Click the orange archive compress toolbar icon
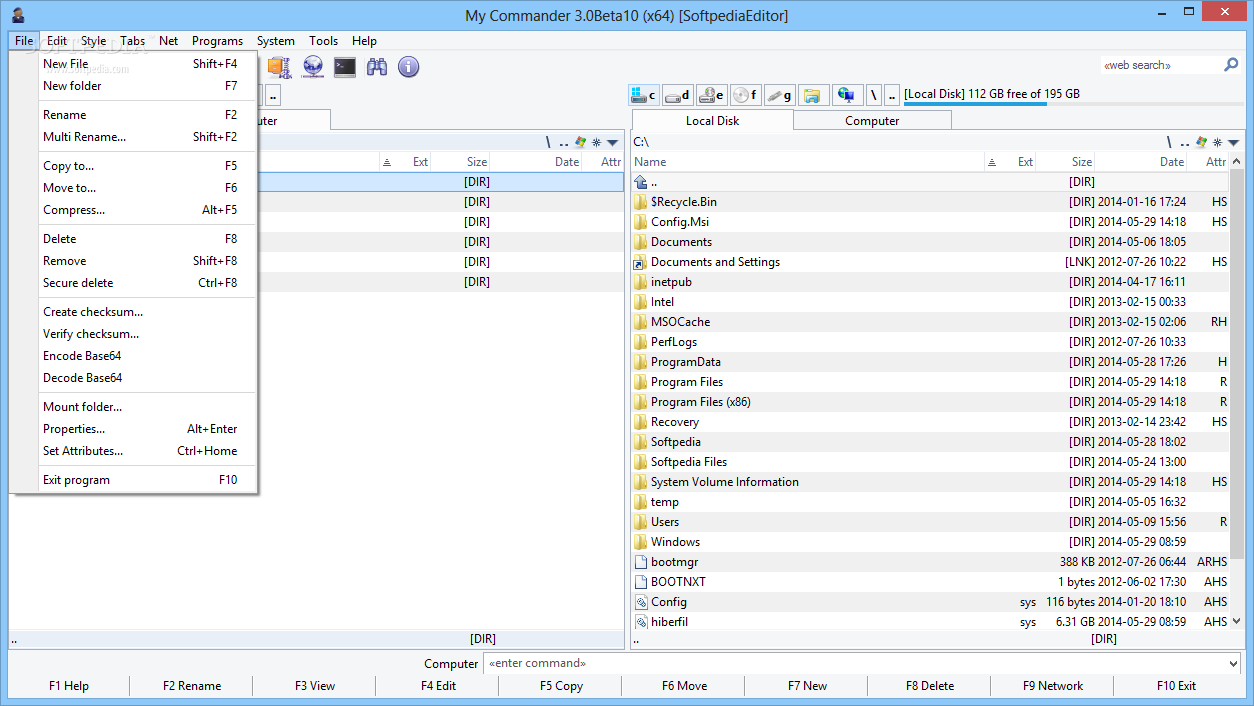This screenshot has height=706, width=1254. [x=278, y=67]
